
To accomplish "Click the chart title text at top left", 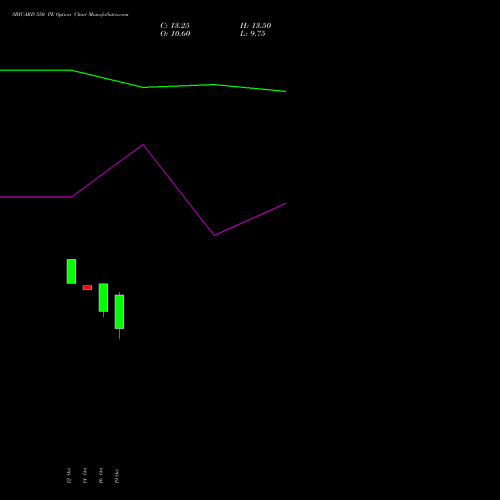I will (70, 14).
